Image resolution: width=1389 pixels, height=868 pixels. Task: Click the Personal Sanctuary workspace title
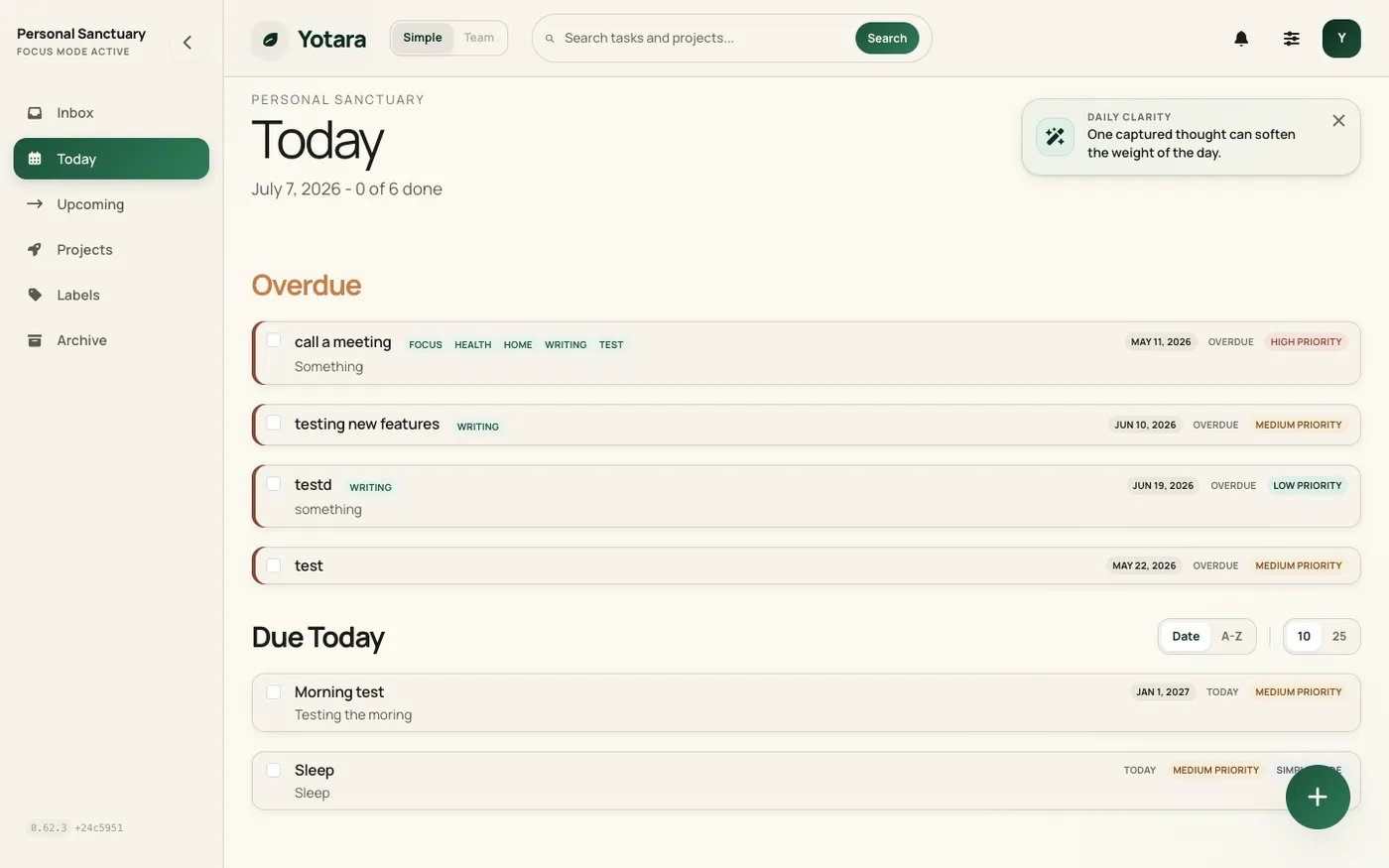81,34
